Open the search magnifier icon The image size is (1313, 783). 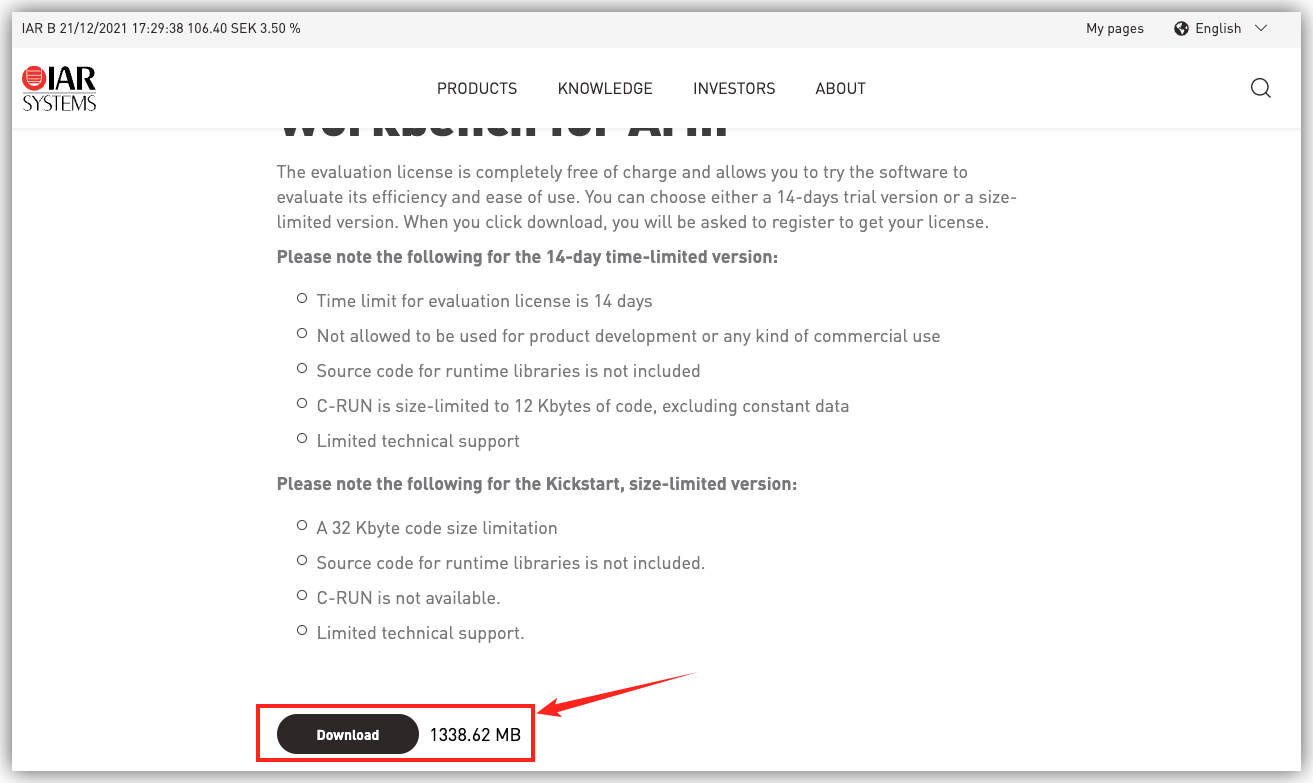pyautogui.click(x=1261, y=88)
